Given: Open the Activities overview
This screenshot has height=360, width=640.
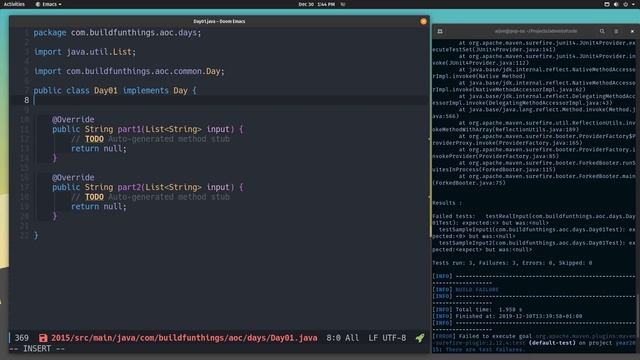Looking at the screenshot, I should [14, 4].
